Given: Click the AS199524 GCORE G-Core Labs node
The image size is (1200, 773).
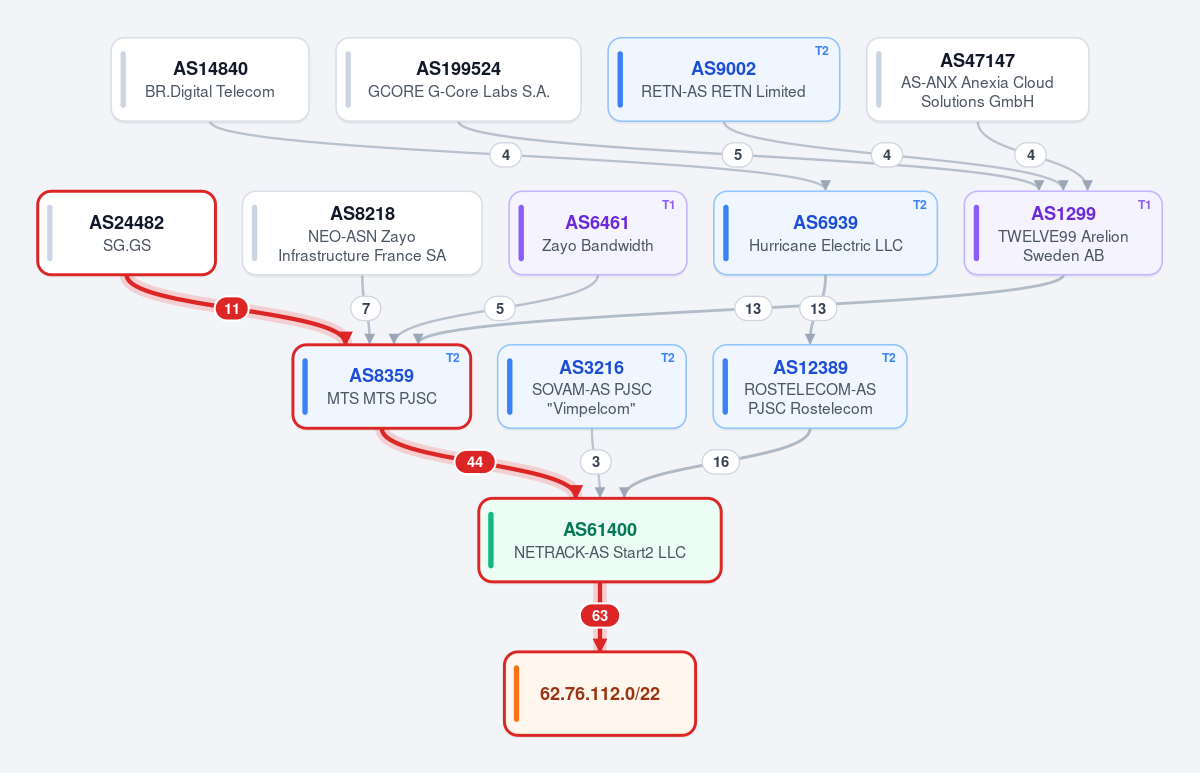Looking at the screenshot, I should (459, 80).
